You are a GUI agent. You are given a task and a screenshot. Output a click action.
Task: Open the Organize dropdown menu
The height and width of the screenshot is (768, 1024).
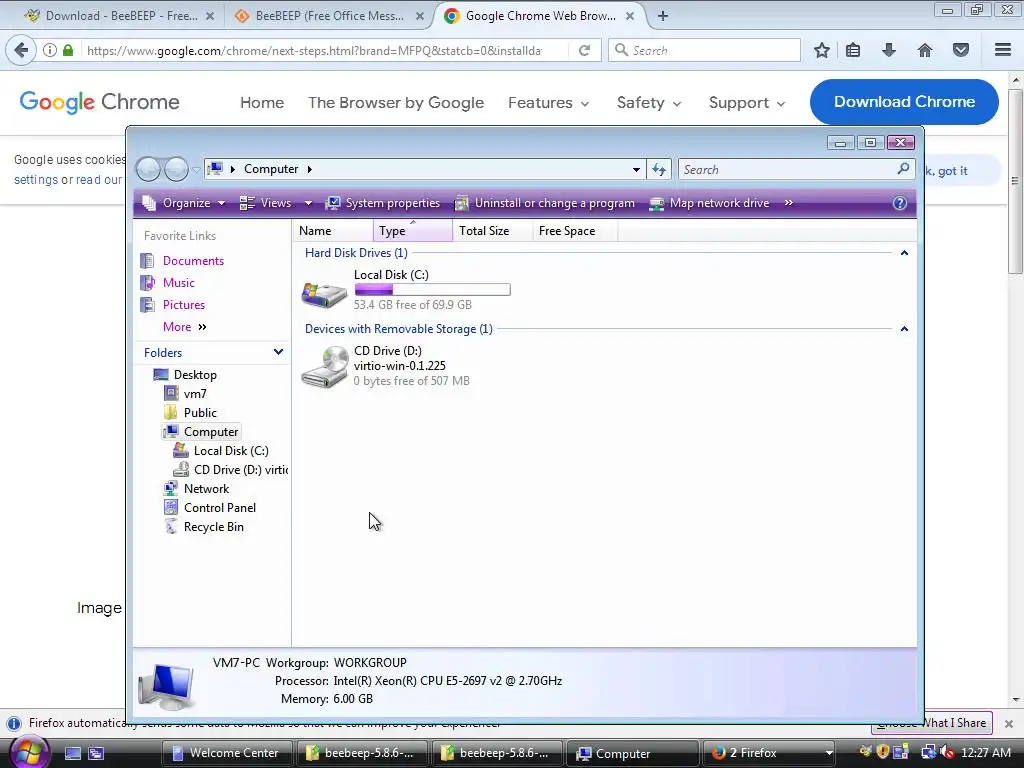pos(184,203)
